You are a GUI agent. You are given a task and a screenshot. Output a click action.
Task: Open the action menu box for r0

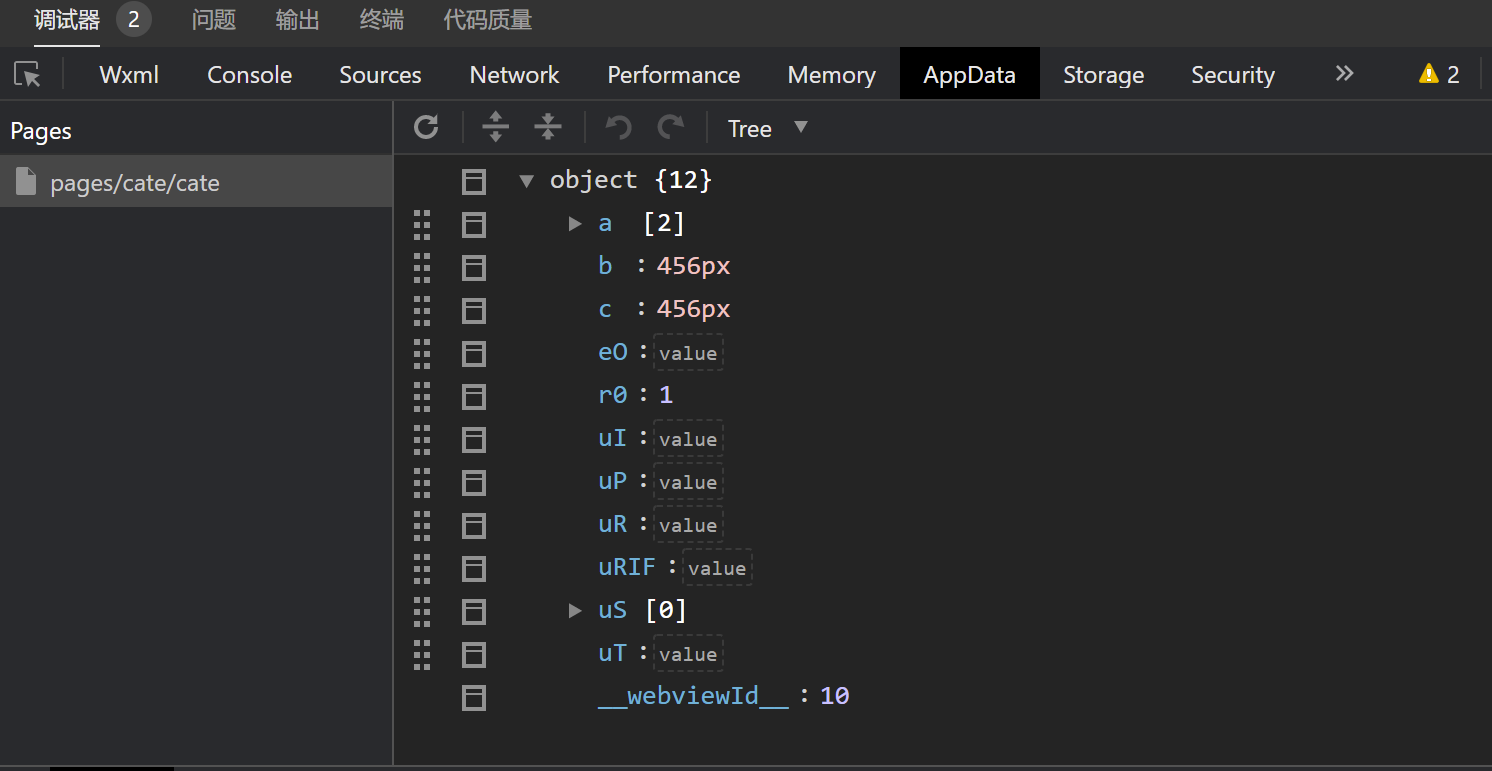pyautogui.click(x=474, y=396)
